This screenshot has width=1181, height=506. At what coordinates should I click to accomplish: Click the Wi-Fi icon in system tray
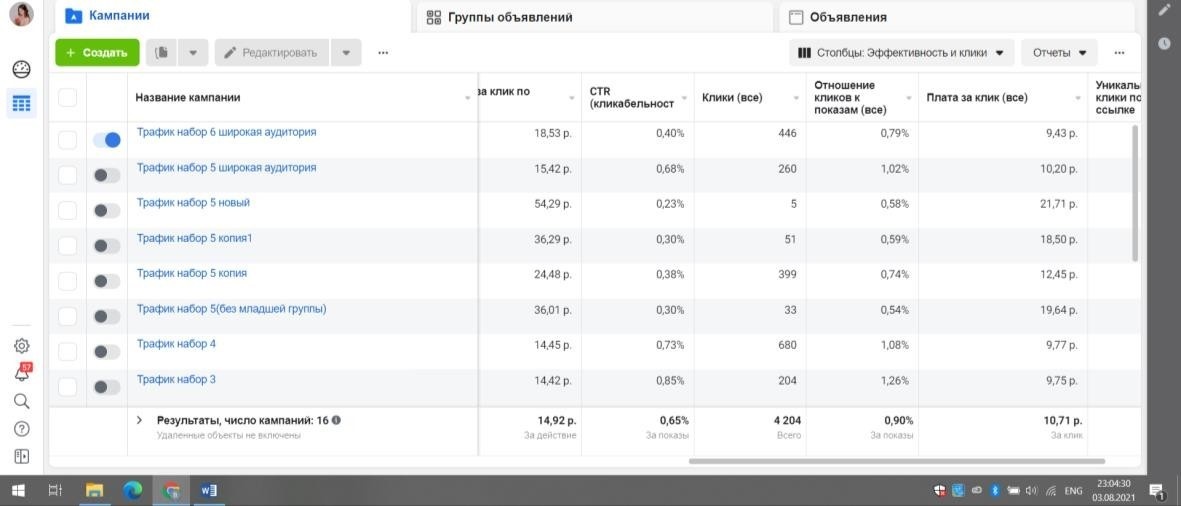click(x=1051, y=491)
